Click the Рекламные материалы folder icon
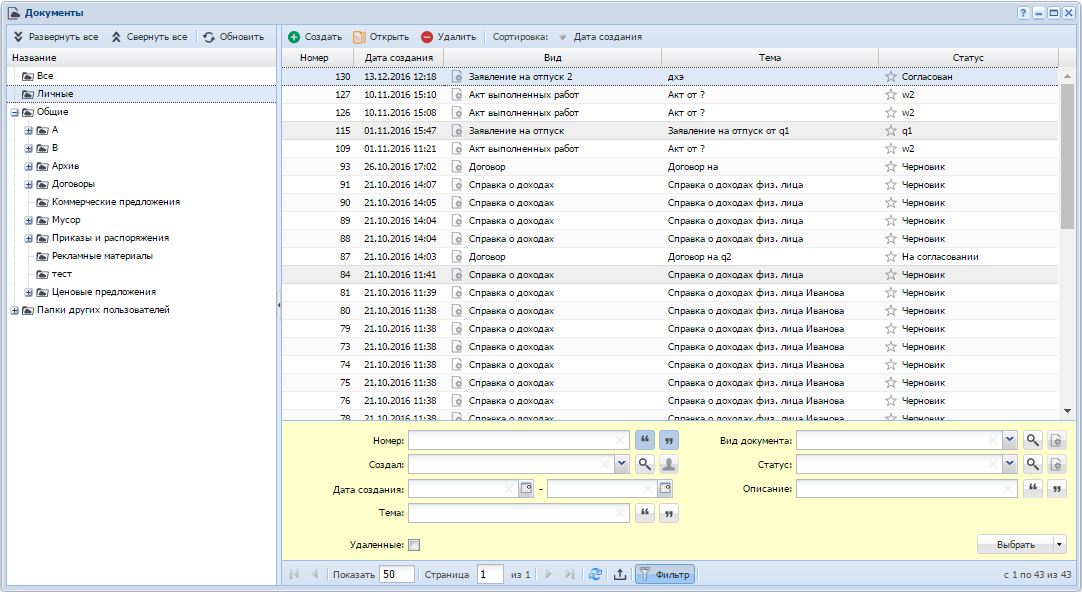Image resolution: width=1082 pixels, height=592 pixels. pyautogui.click(x=42, y=256)
